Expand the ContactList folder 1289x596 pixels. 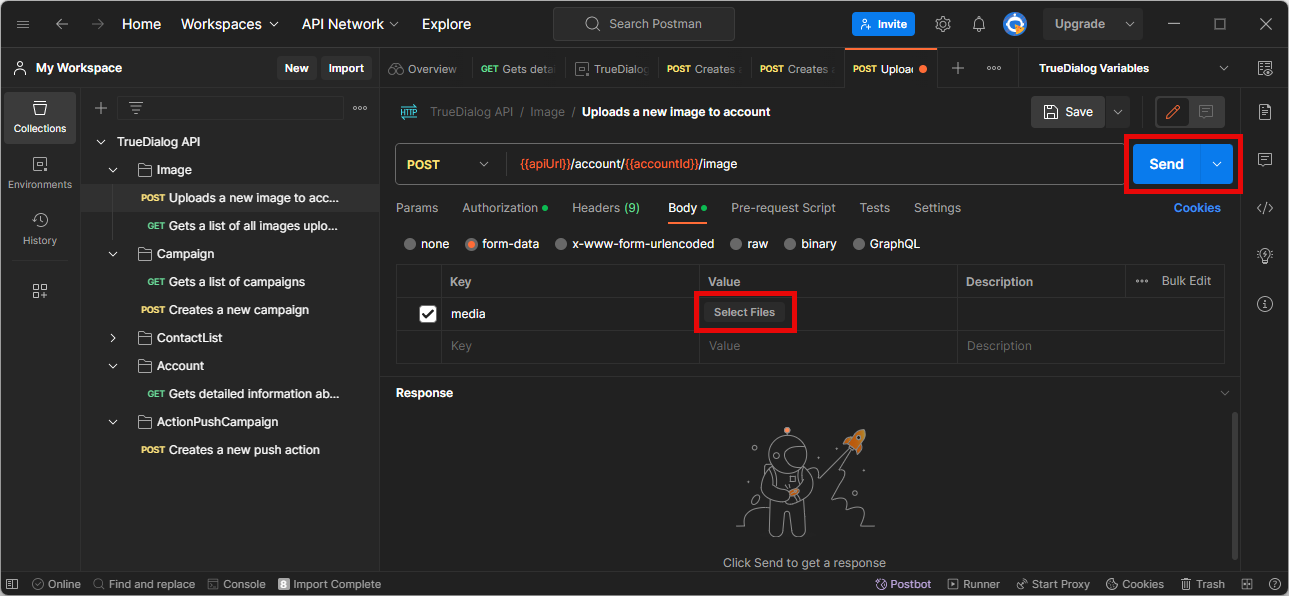pos(113,338)
